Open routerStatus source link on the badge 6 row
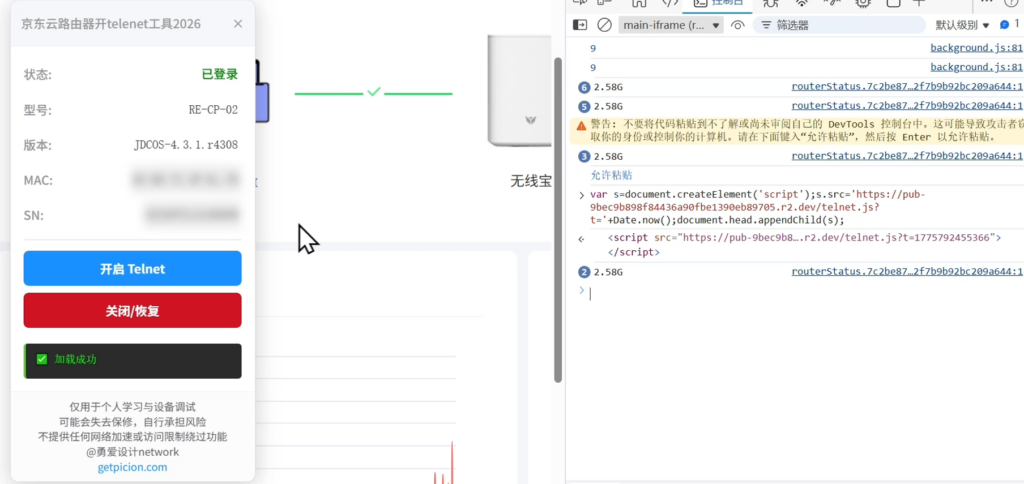 907,86
